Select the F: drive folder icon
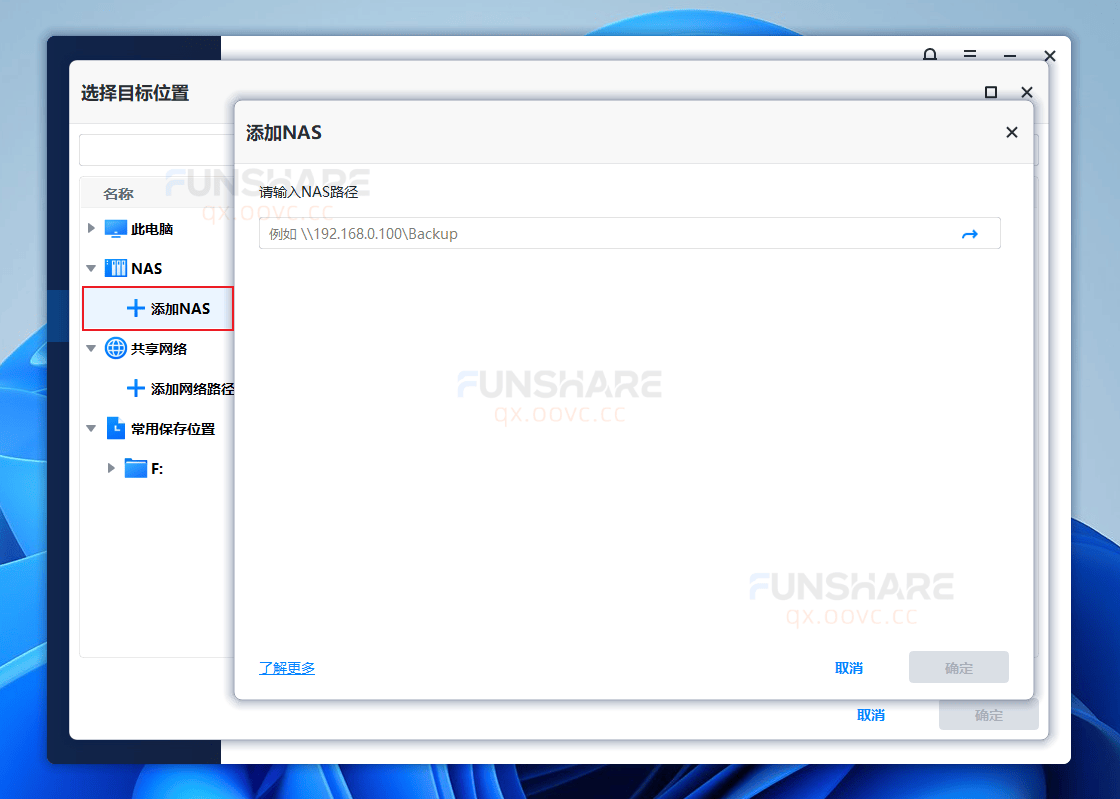Viewport: 1120px width, 799px height. 136,468
